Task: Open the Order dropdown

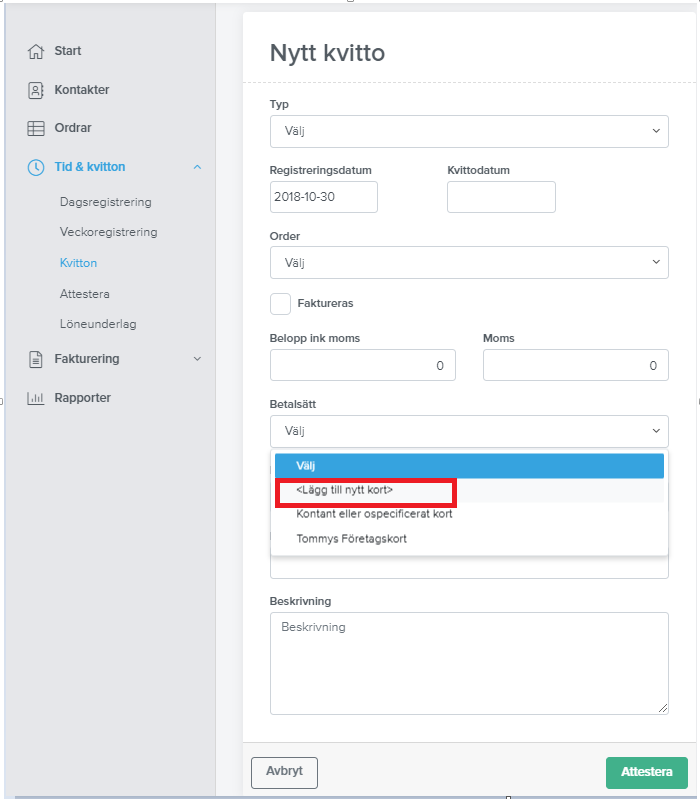Action: tap(469, 262)
